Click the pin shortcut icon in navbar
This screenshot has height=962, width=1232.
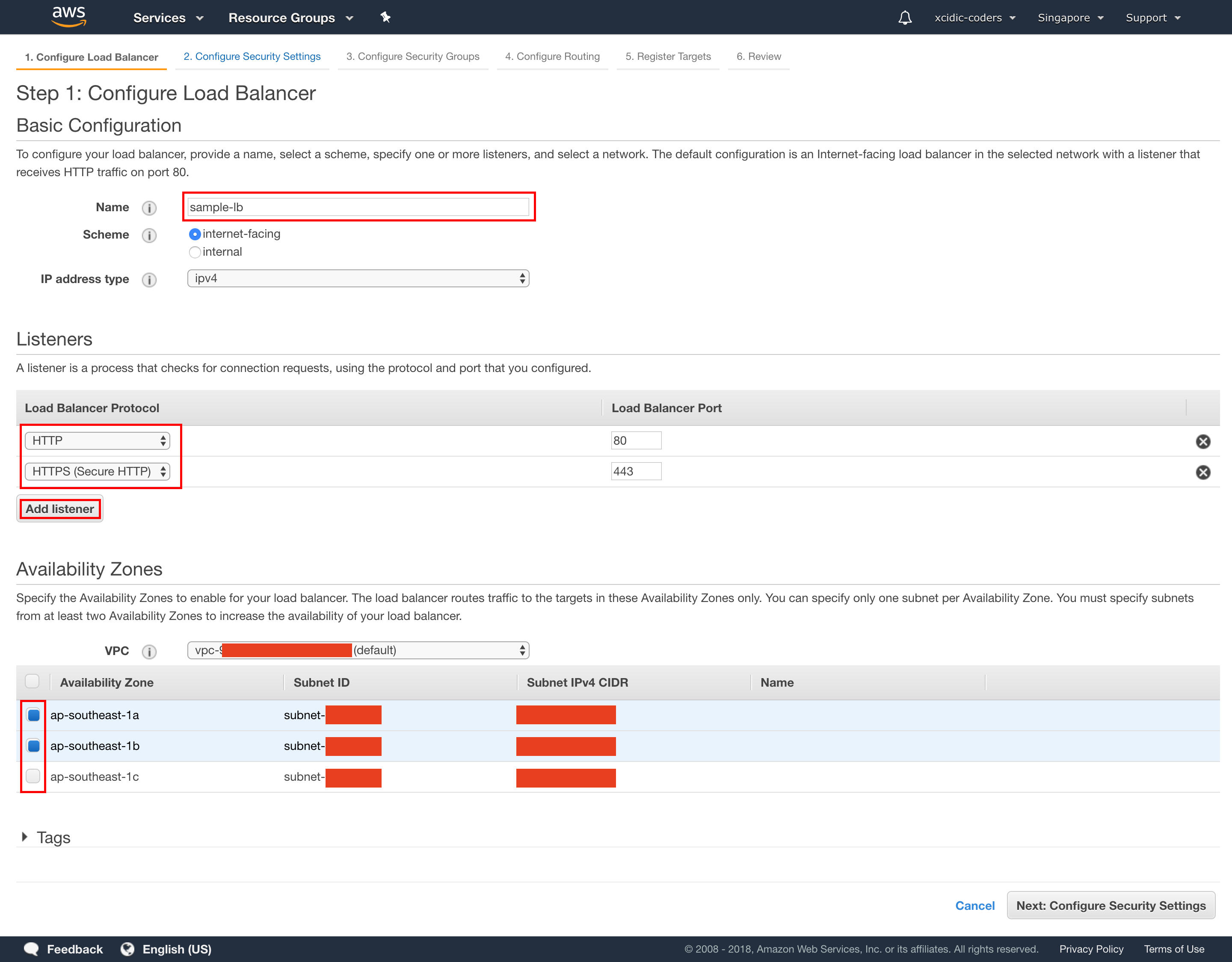tap(385, 18)
